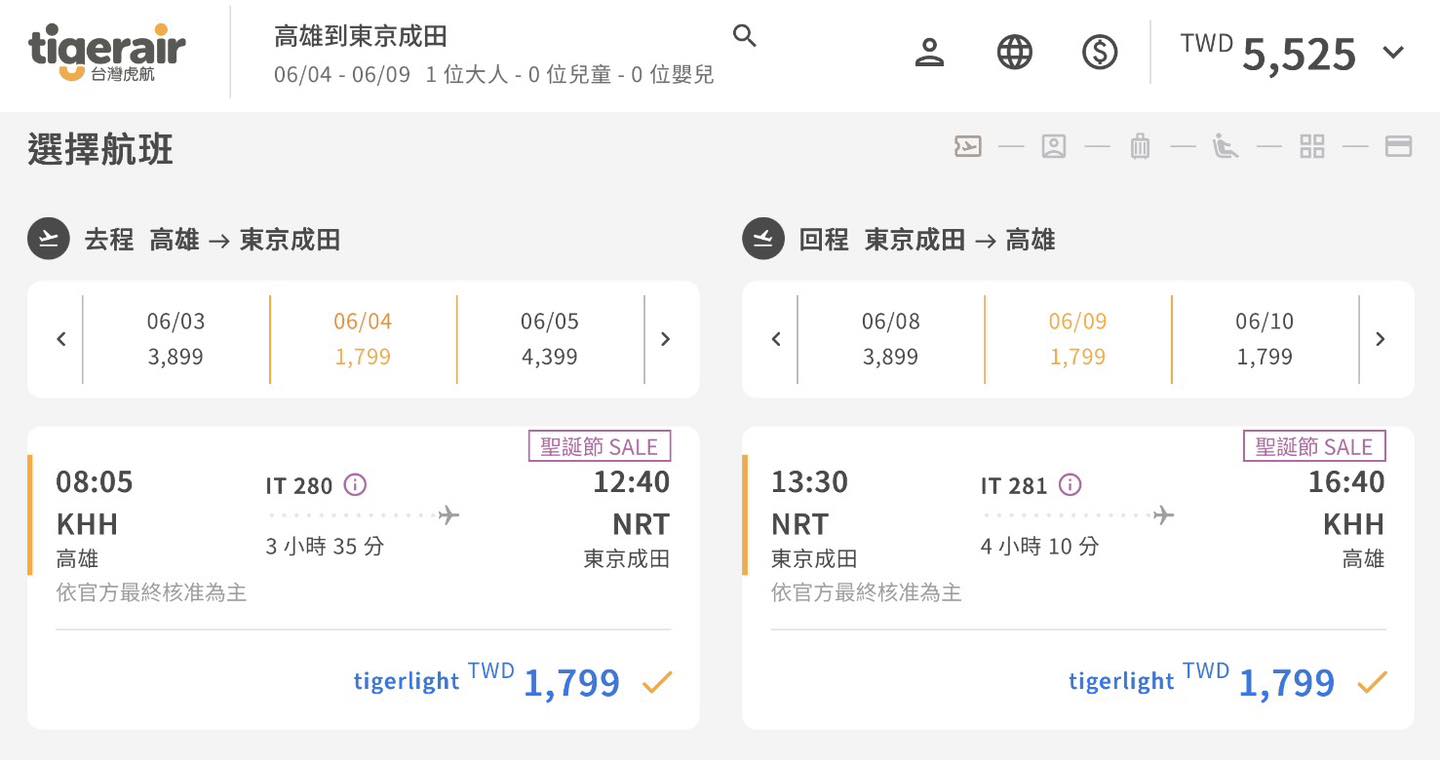The width and height of the screenshot is (1440, 760).
Task: Show earlier outbound dates with left arrow
Action: [61, 339]
